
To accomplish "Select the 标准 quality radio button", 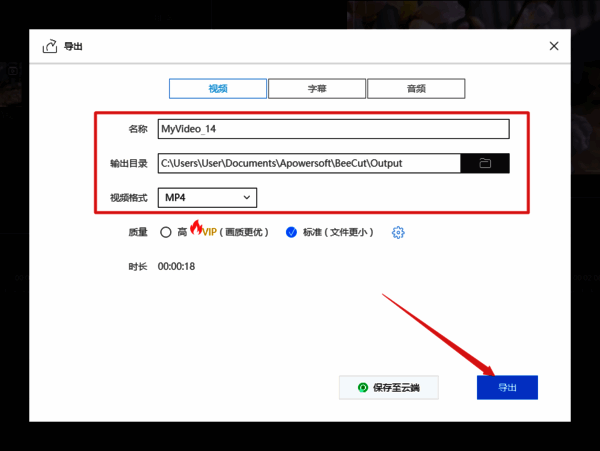I will (291, 232).
